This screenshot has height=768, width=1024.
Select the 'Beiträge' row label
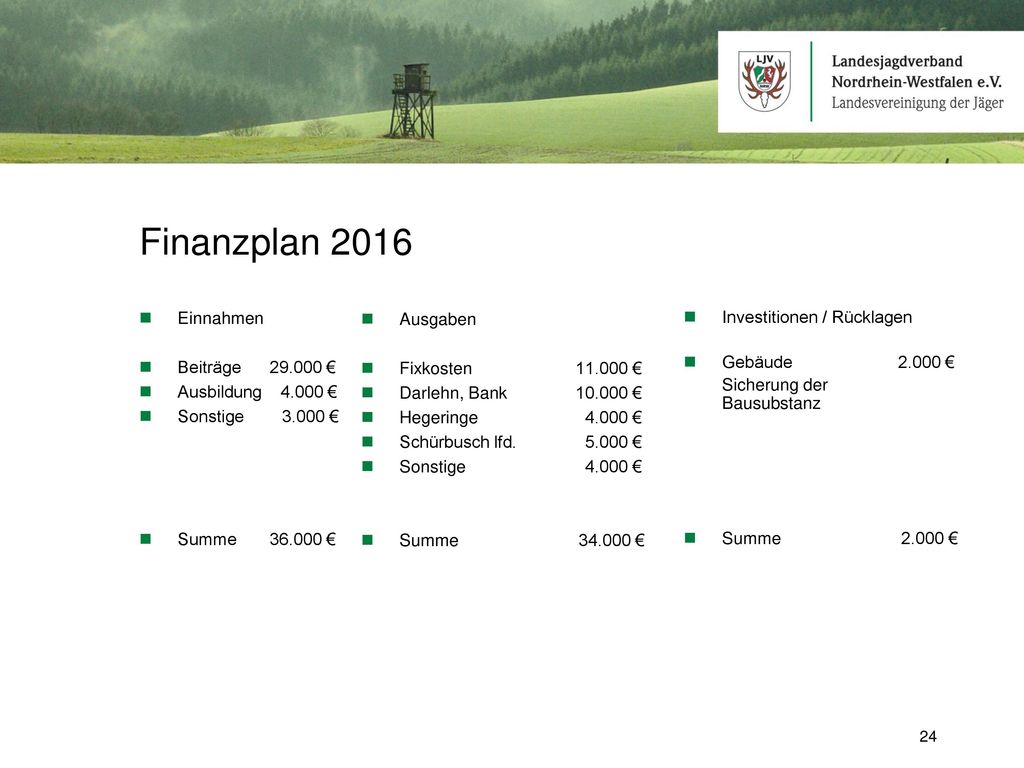pos(209,368)
